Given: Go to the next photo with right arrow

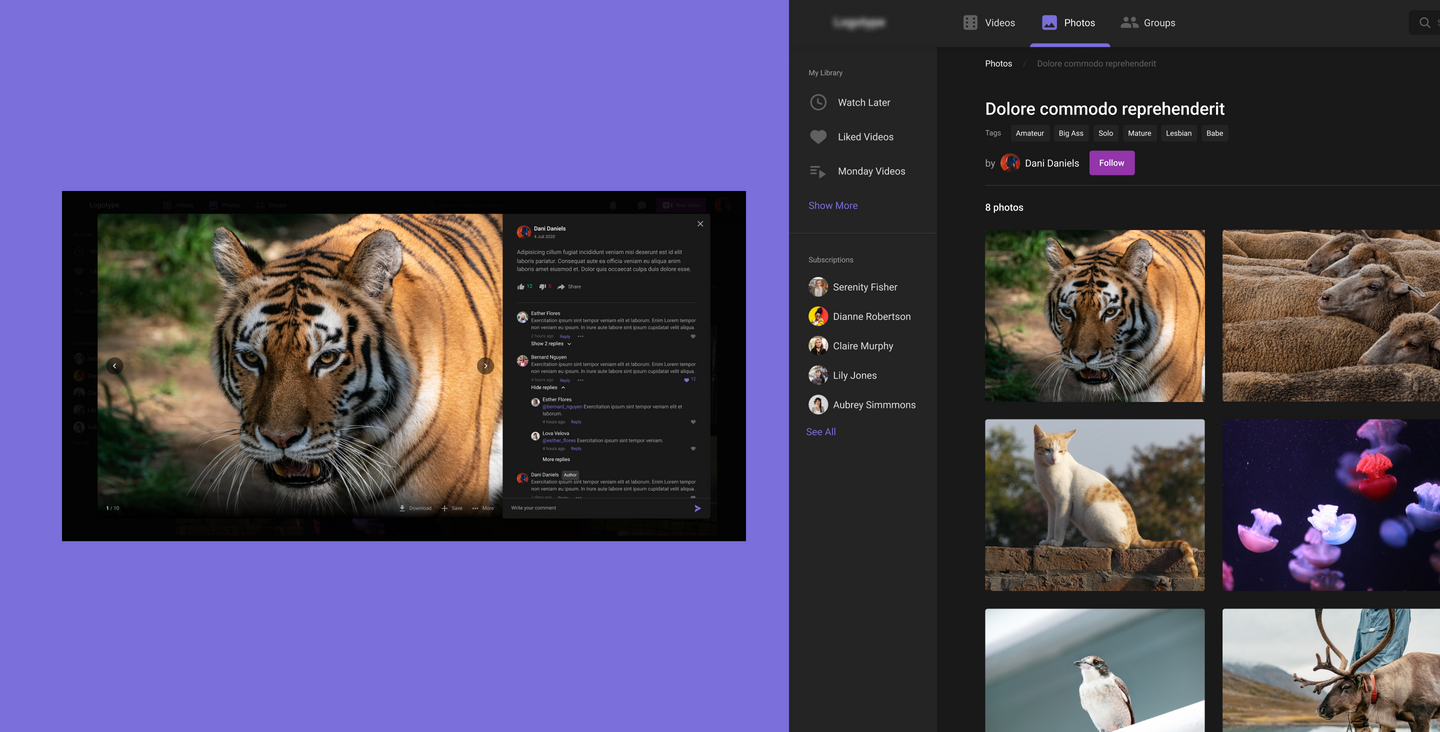Looking at the screenshot, I should [485, 366].
